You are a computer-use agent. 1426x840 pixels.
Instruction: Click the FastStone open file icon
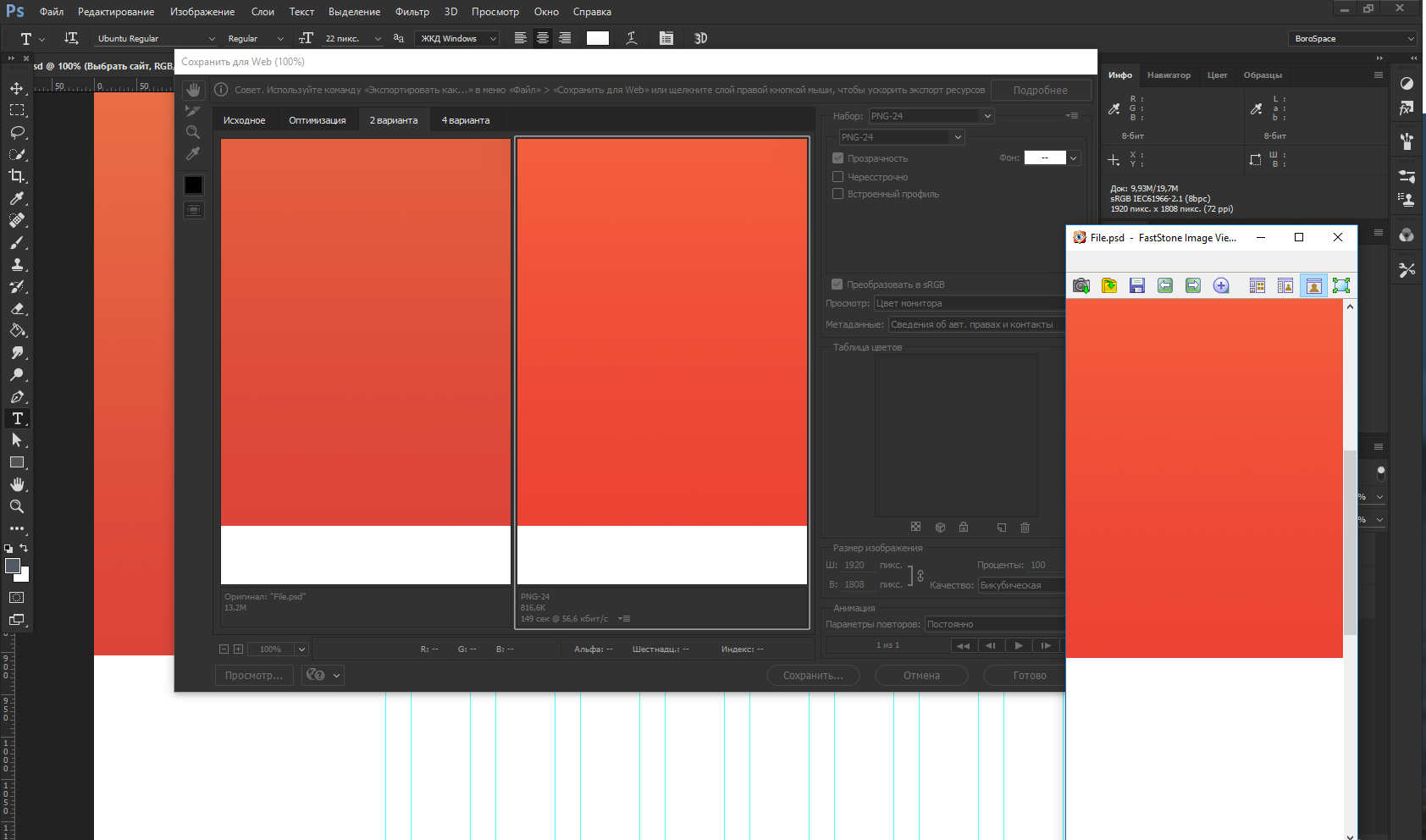coord(1109,285)
